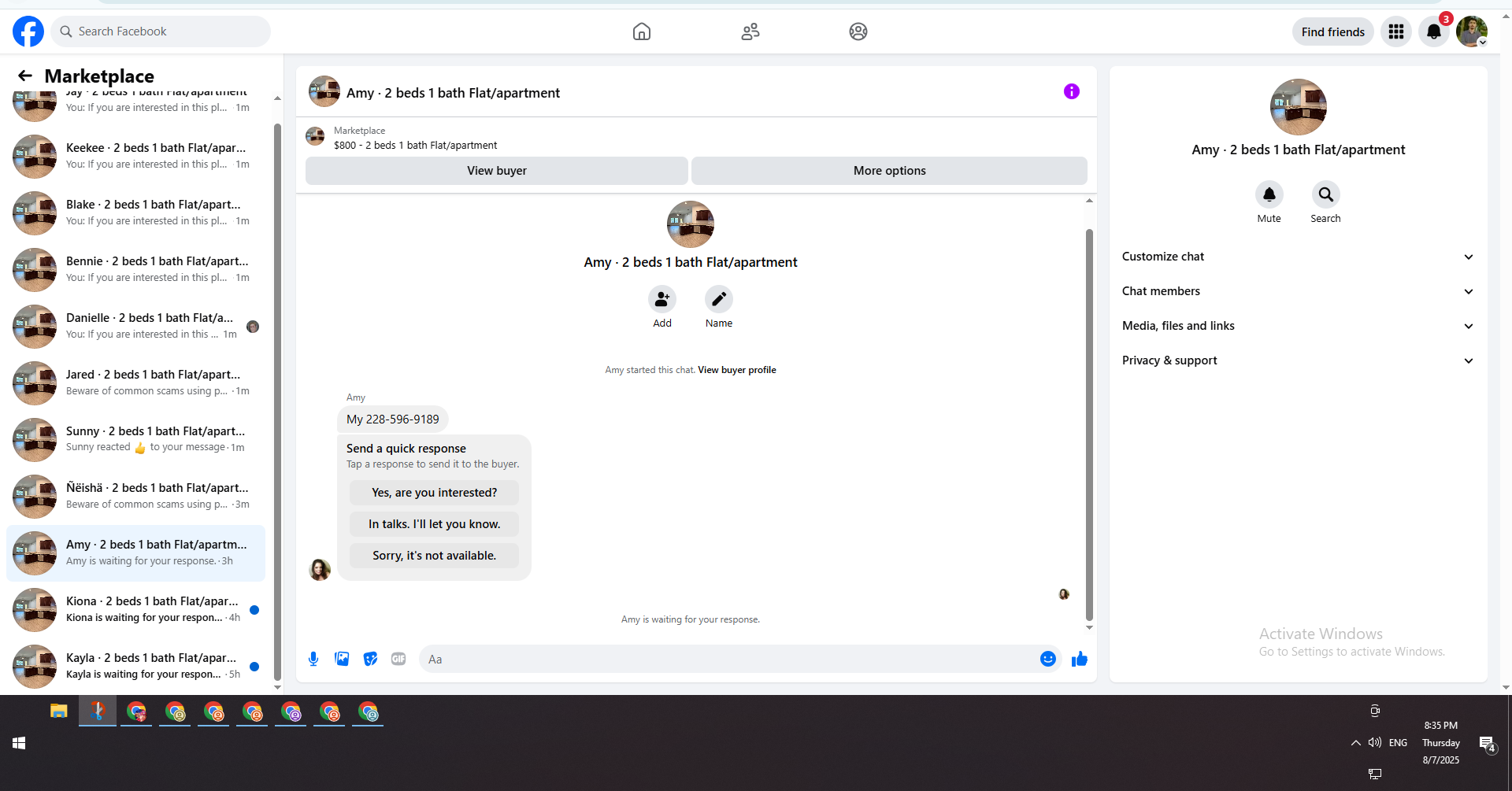Open the emoji picker icon
This screenshot has width=1512, height=791.
point(1048,659)
